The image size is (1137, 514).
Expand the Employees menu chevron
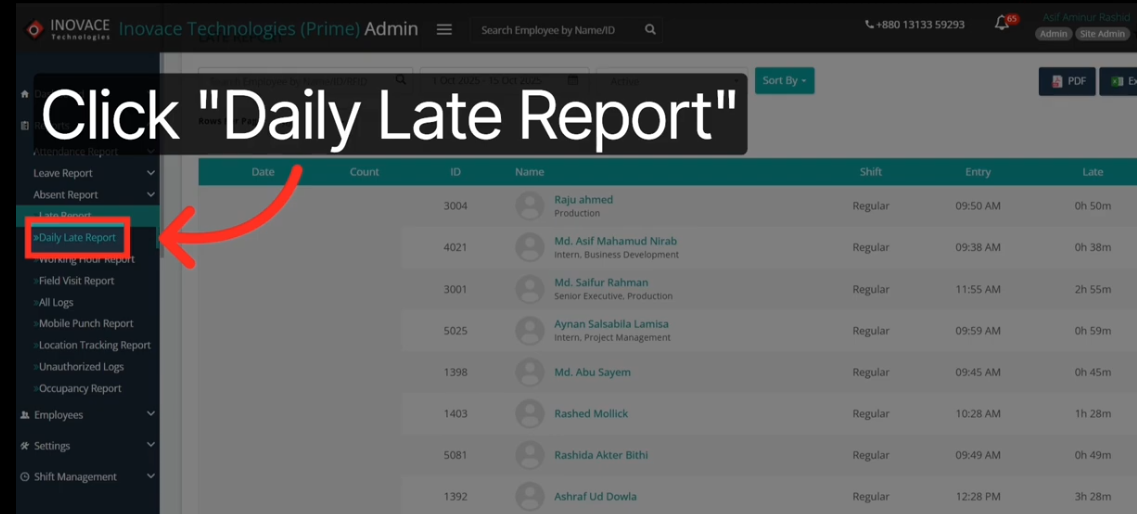[x=150, y=415]
